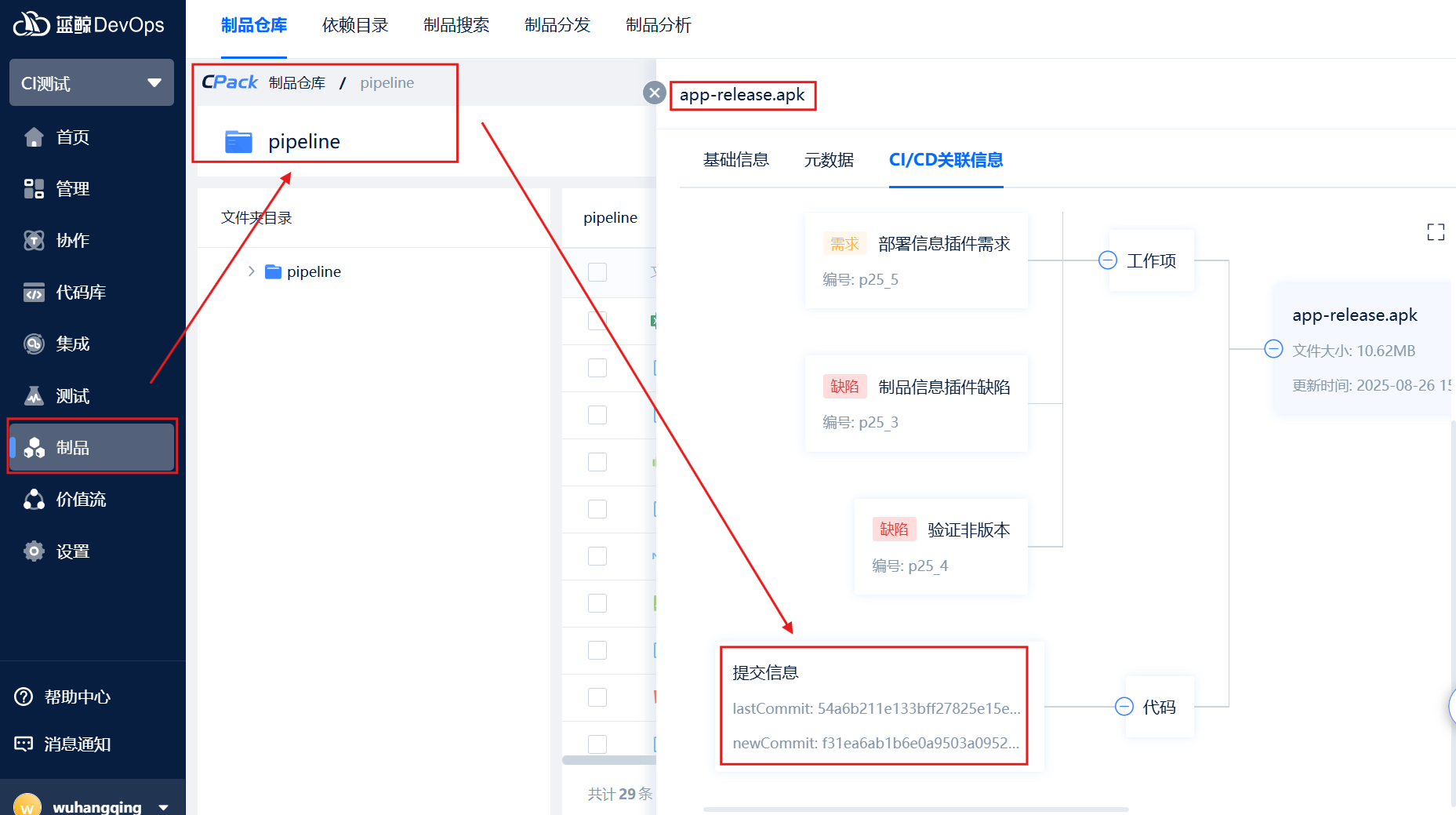
Task: Collapse the 工作项 node in diagram
Action: (x=1107, y=260)
